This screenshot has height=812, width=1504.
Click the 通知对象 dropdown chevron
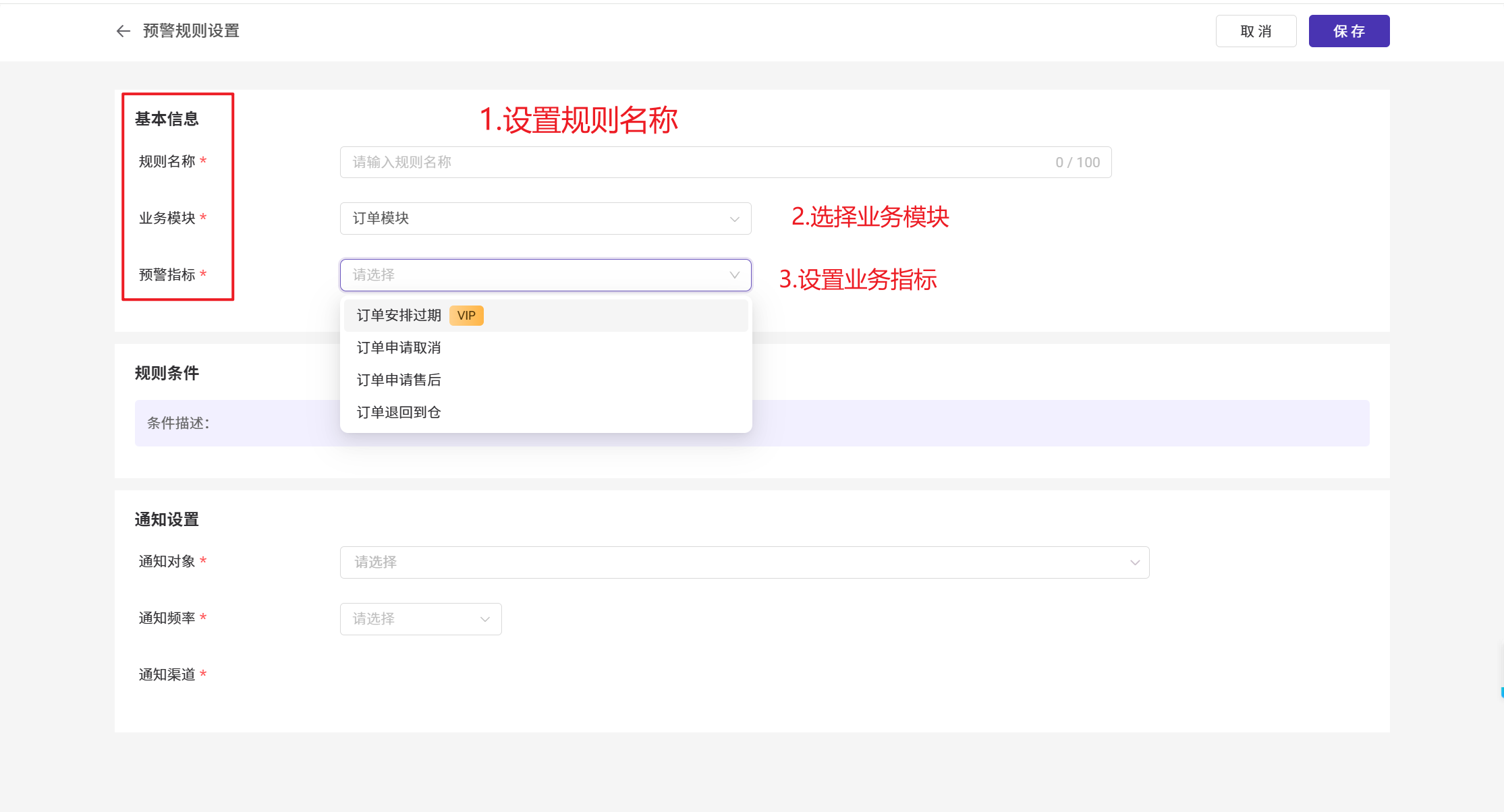click(1134, 562)
